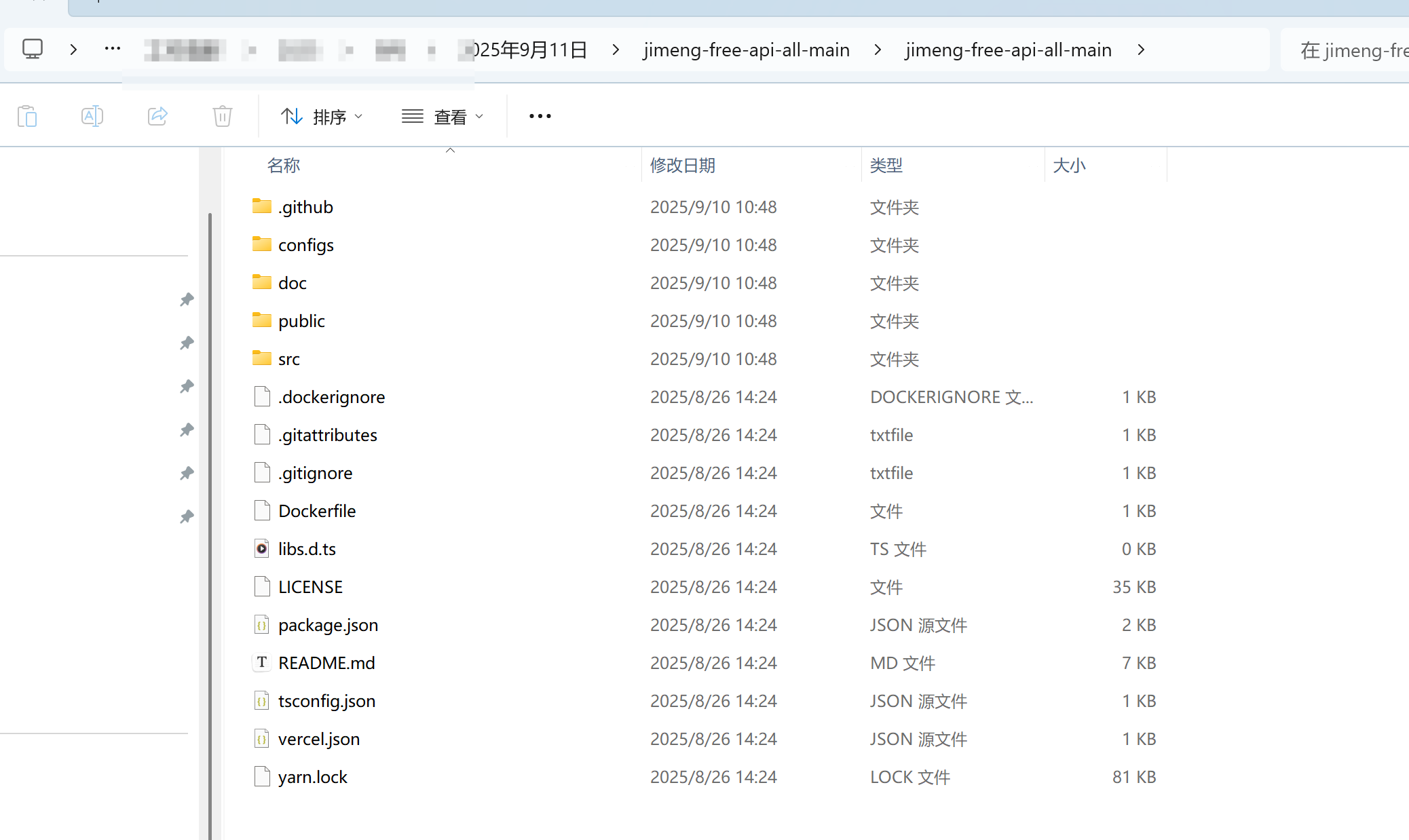
Task: Click the paste clipboard icon in toolbar
Action: [27, 116]
